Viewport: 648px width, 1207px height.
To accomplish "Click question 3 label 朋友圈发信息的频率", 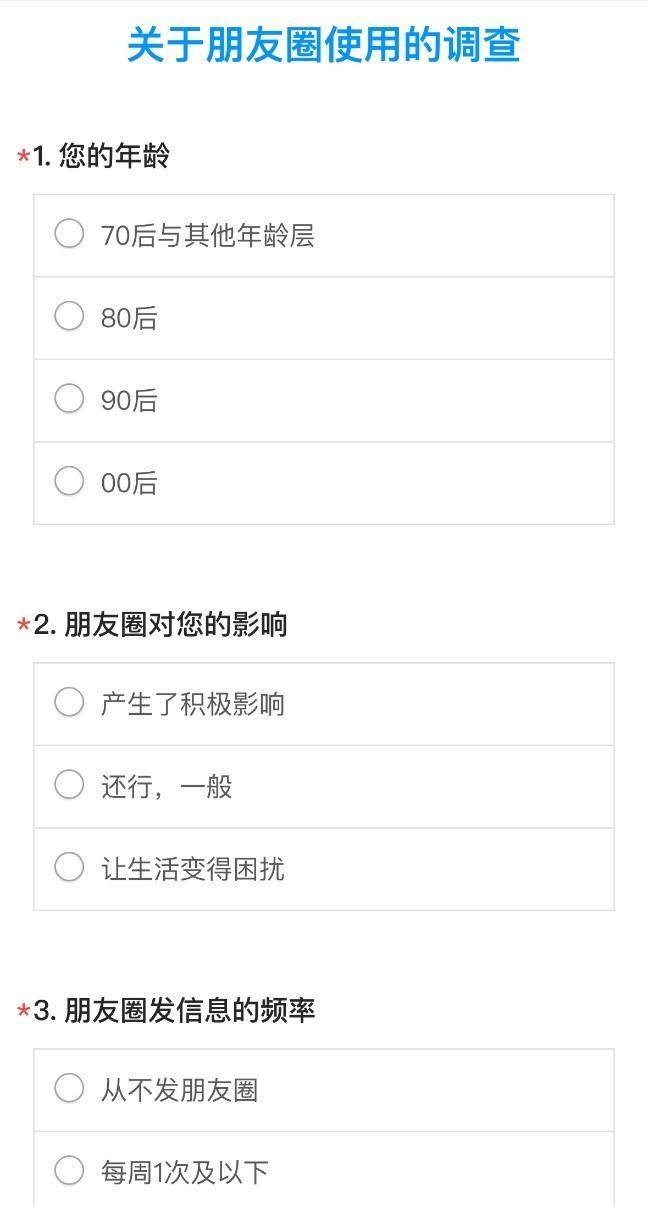I will pos(188,1011).
